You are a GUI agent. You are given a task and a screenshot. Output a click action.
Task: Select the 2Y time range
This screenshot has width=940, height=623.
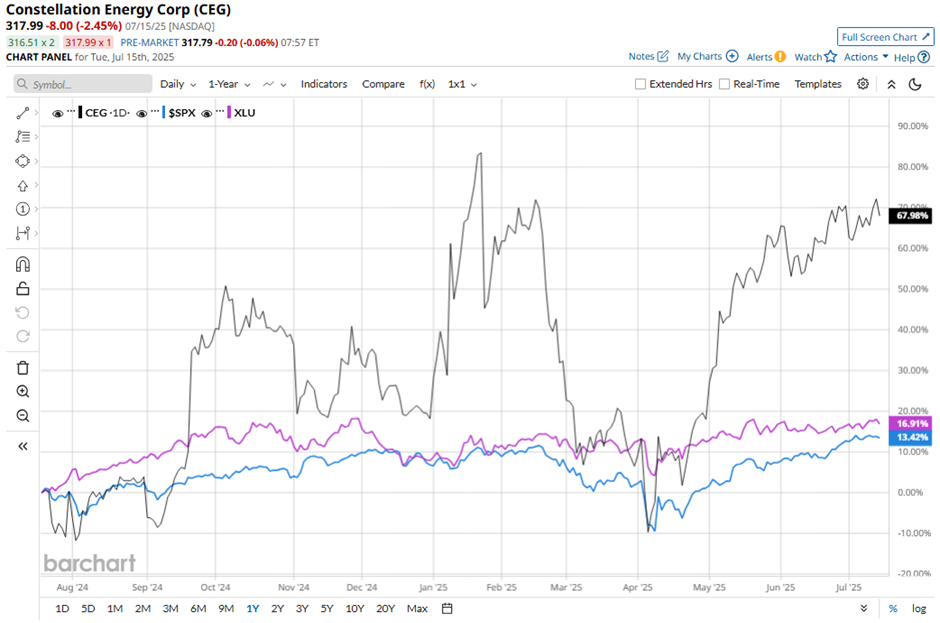(x=277, y=609)
